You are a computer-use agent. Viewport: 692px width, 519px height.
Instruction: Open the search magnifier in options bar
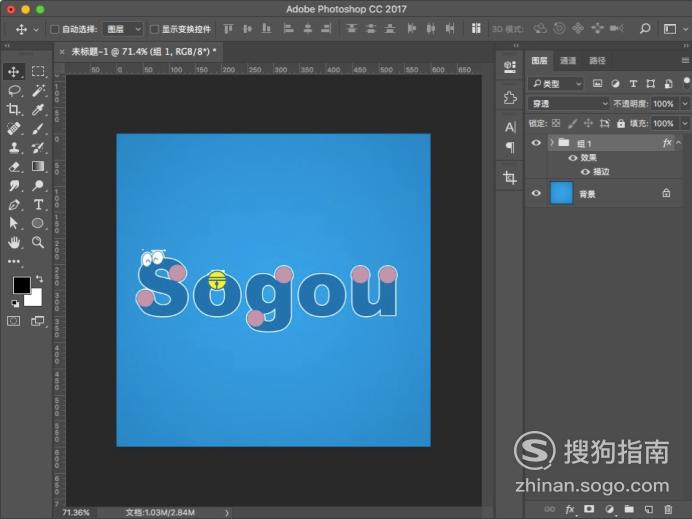645,29
